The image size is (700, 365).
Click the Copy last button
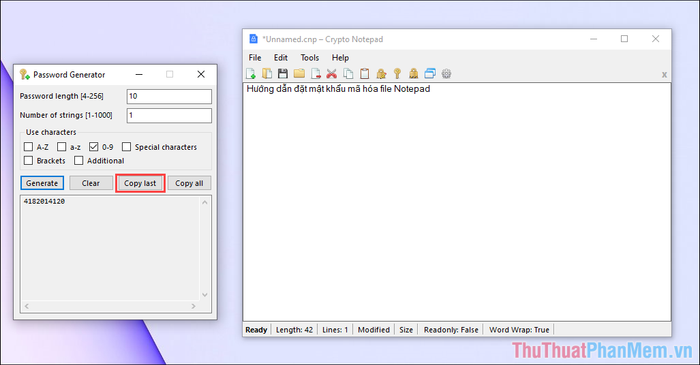(x=140, y=183)
